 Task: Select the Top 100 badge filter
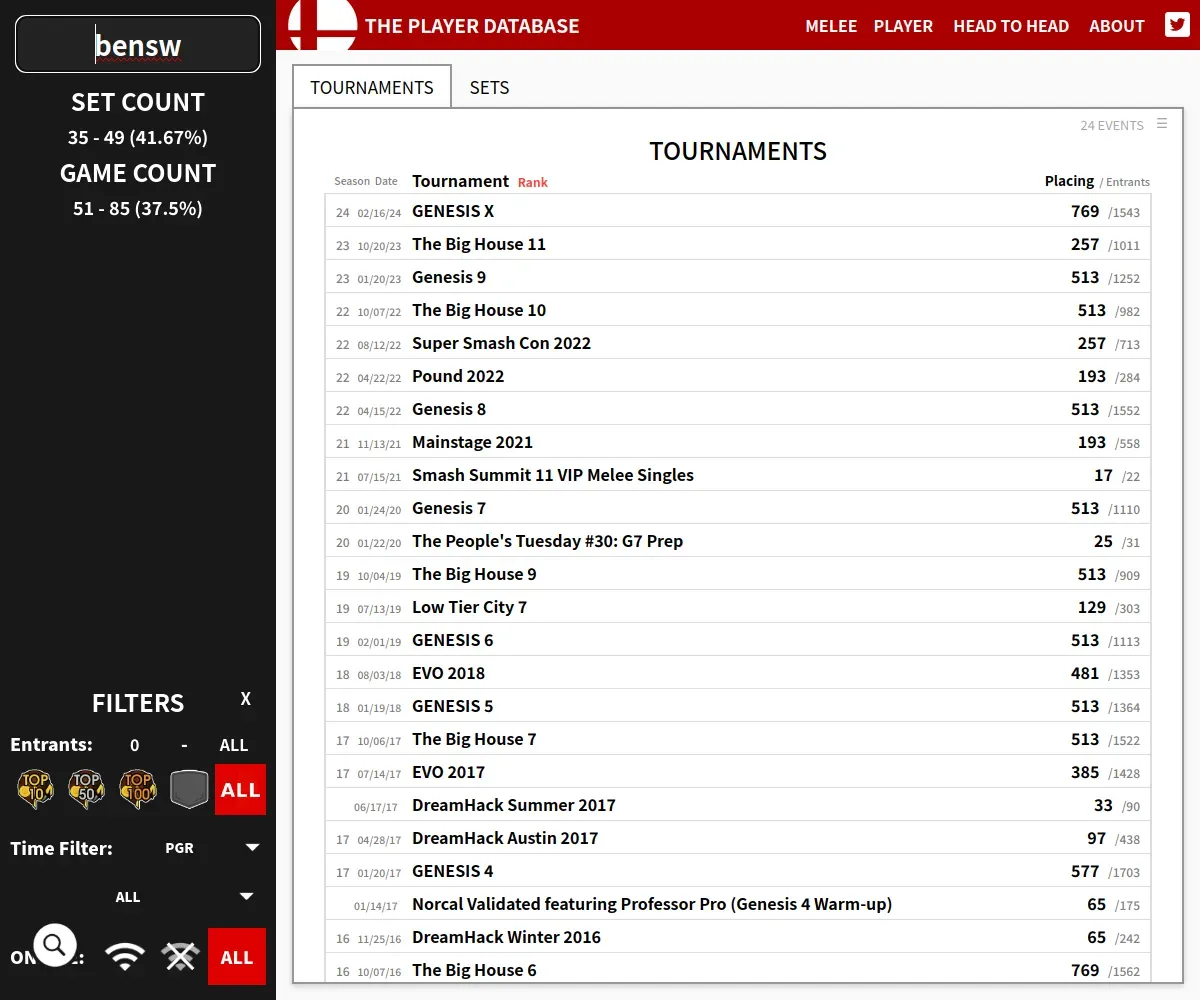click(x=138, y=789)
